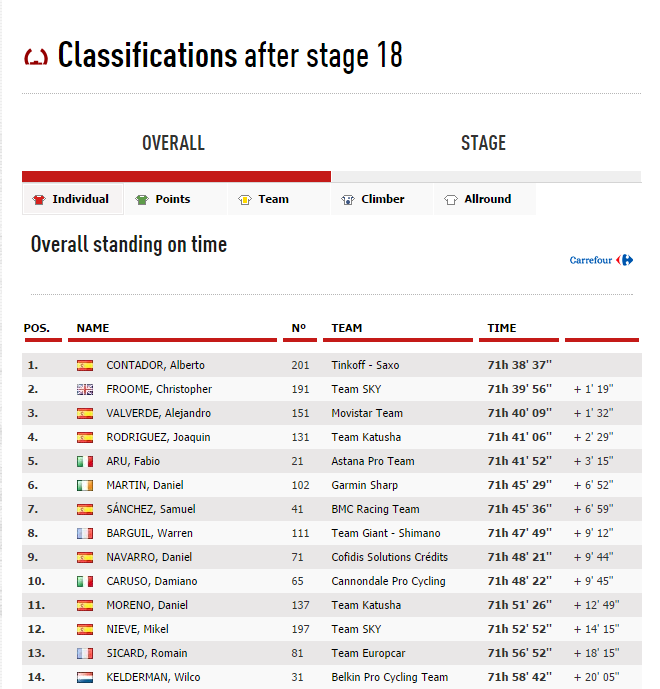Switch to the OVERALL classification tab

(x=174, y=144)
